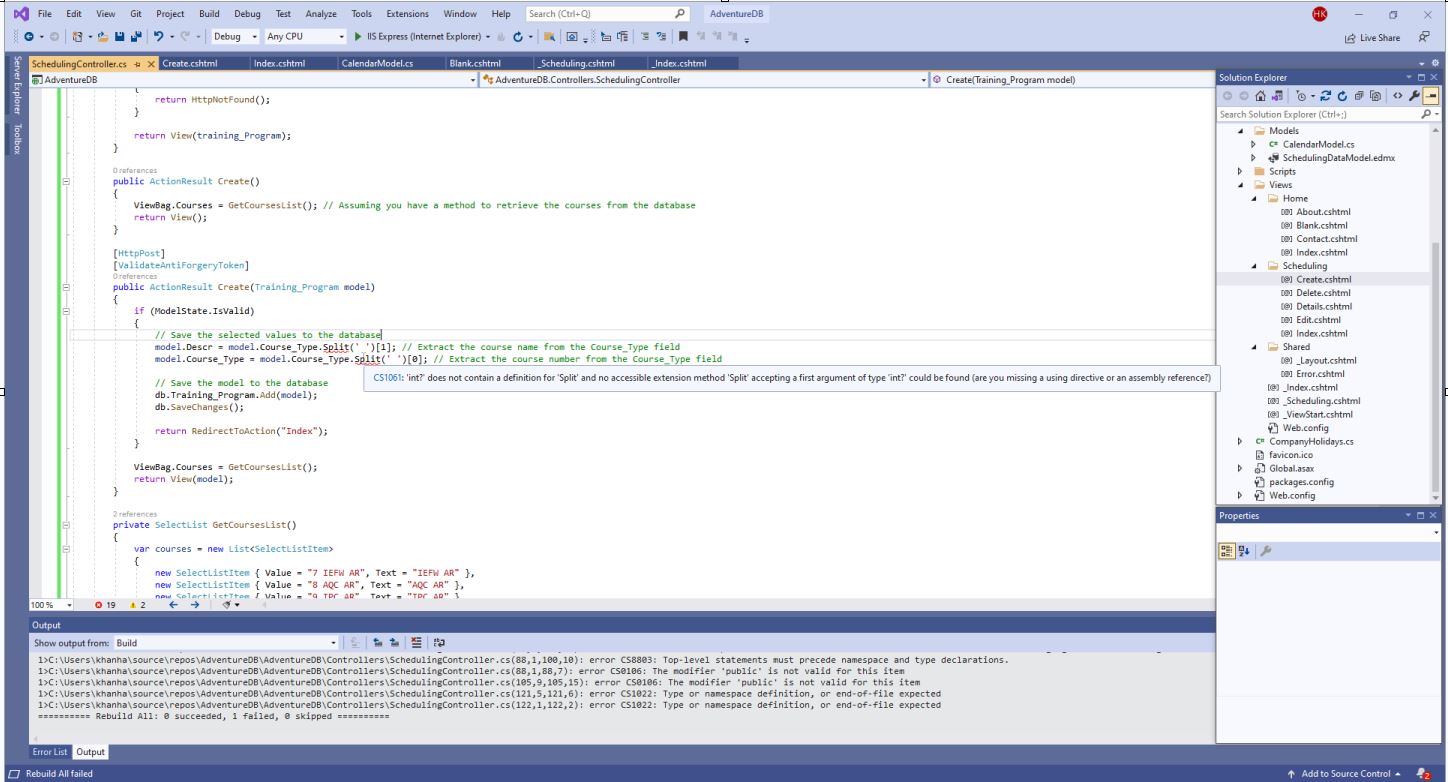1448x782 pixels.
Task: Click the Live Share button
Action: pyautogui.click(x=1373, y=38)
